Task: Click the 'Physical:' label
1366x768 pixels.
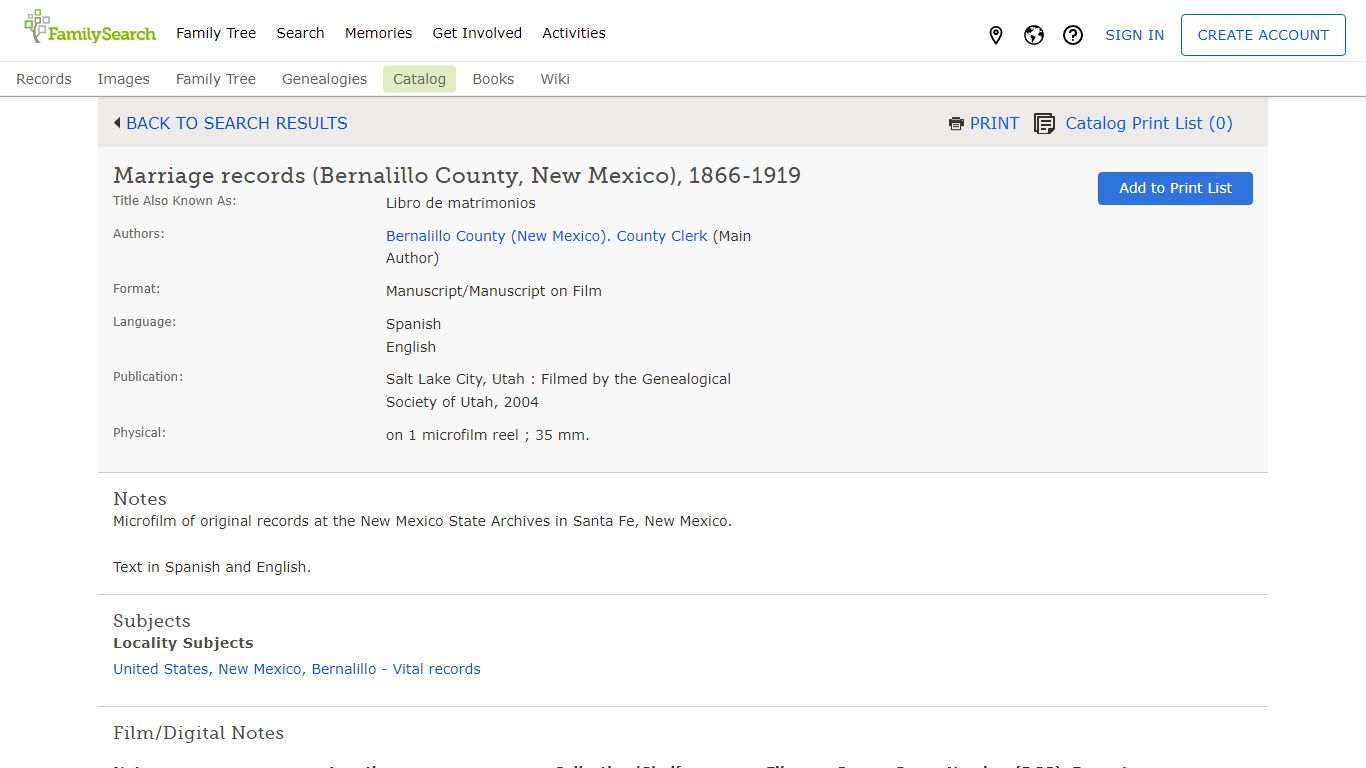Action: pyautogui.click(x=139, y=432)
